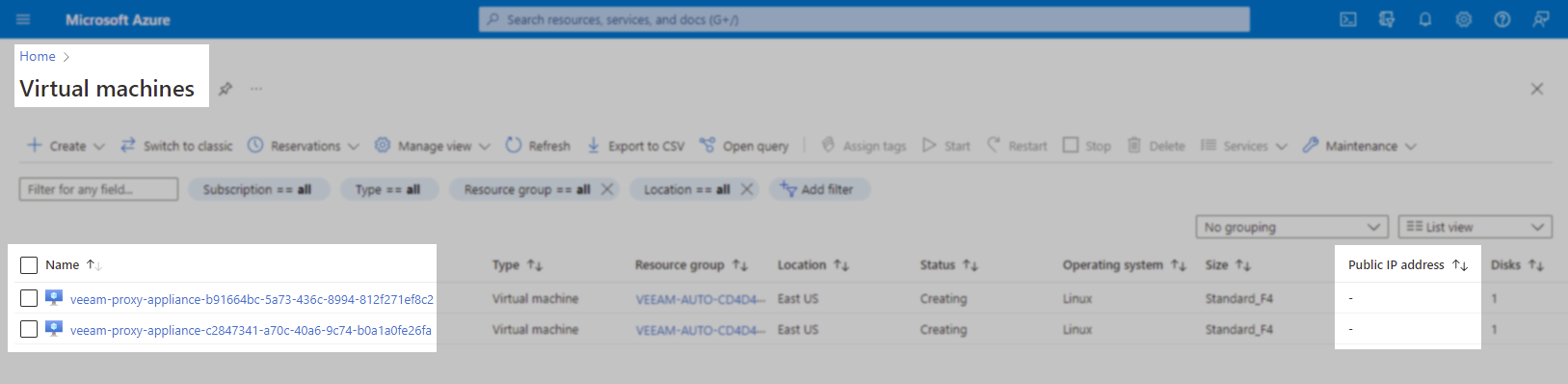
Task: Click Export to CSV
Action: coord(635,146)
